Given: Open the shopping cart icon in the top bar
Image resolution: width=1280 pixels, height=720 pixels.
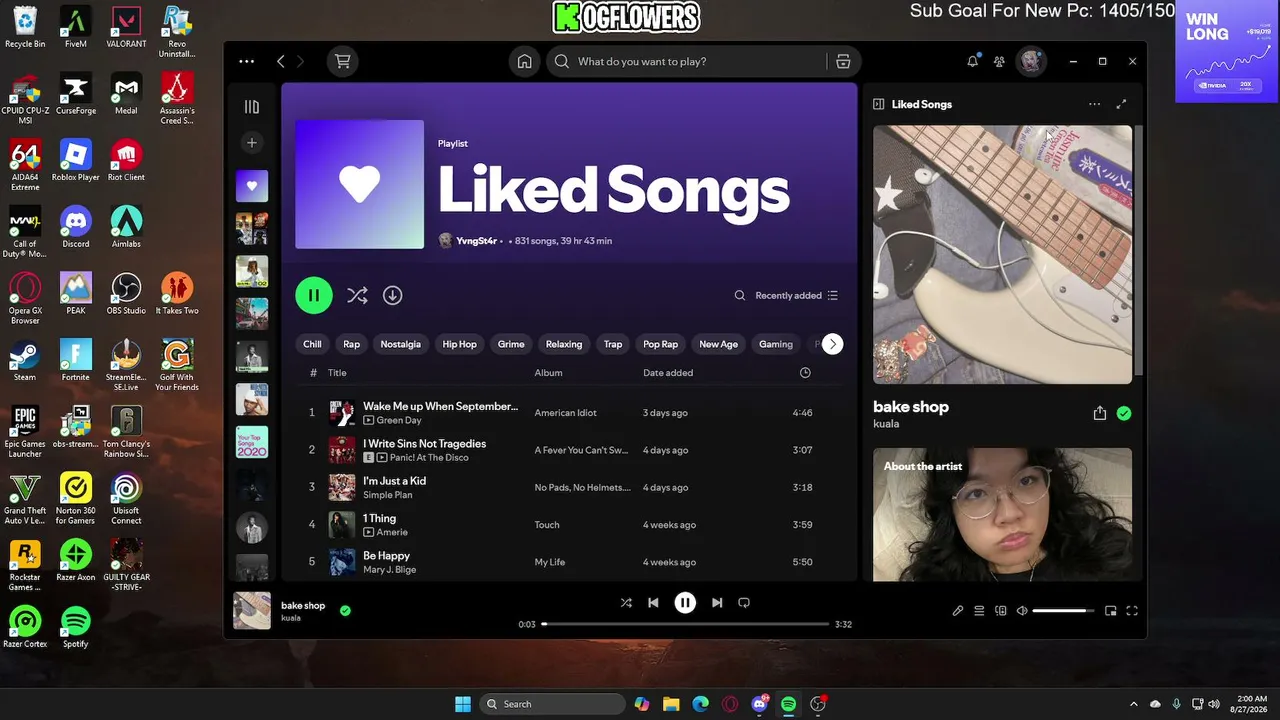Looking at the screenshot, I should [x=343, y=62].
